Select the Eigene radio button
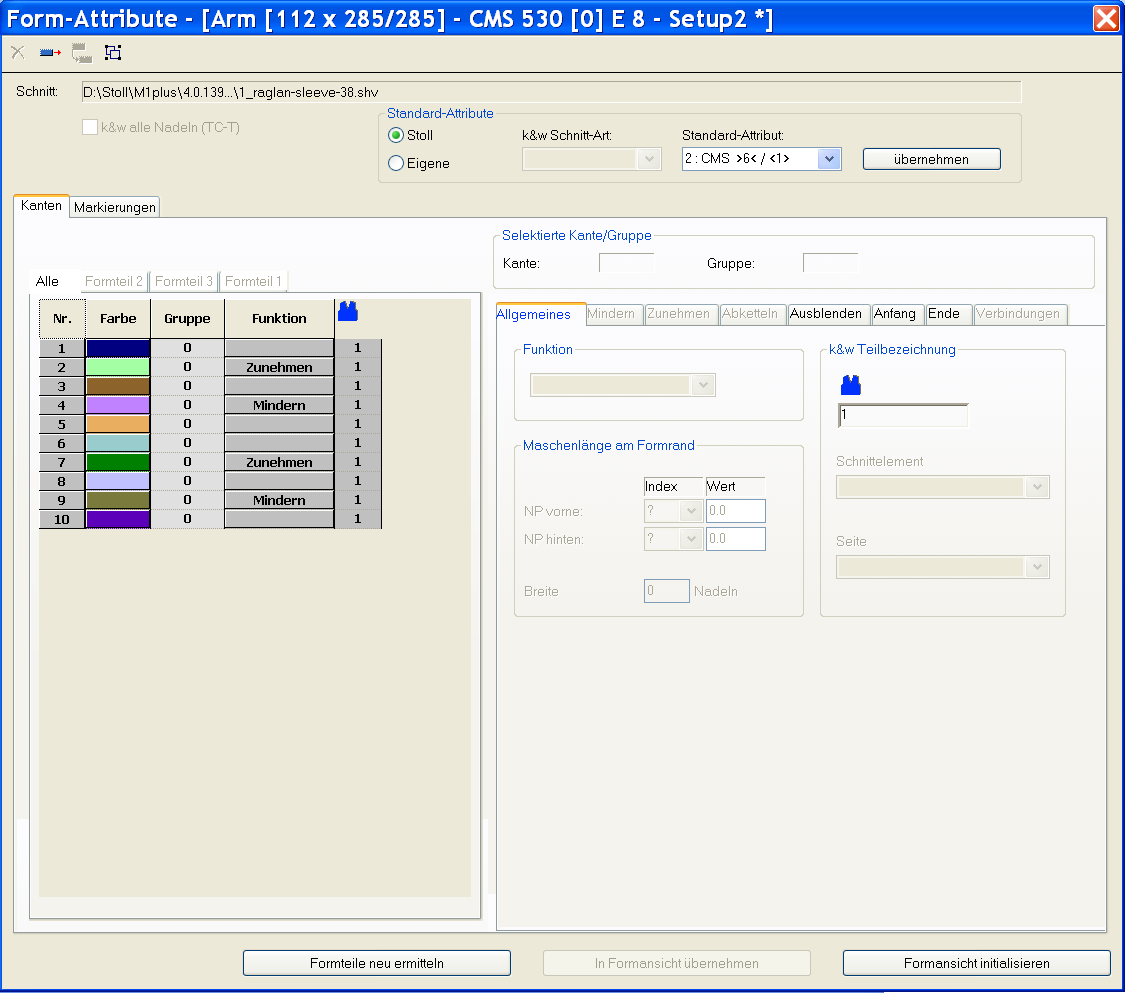Screen dimensions: 1125x993 tap(396, 163)
